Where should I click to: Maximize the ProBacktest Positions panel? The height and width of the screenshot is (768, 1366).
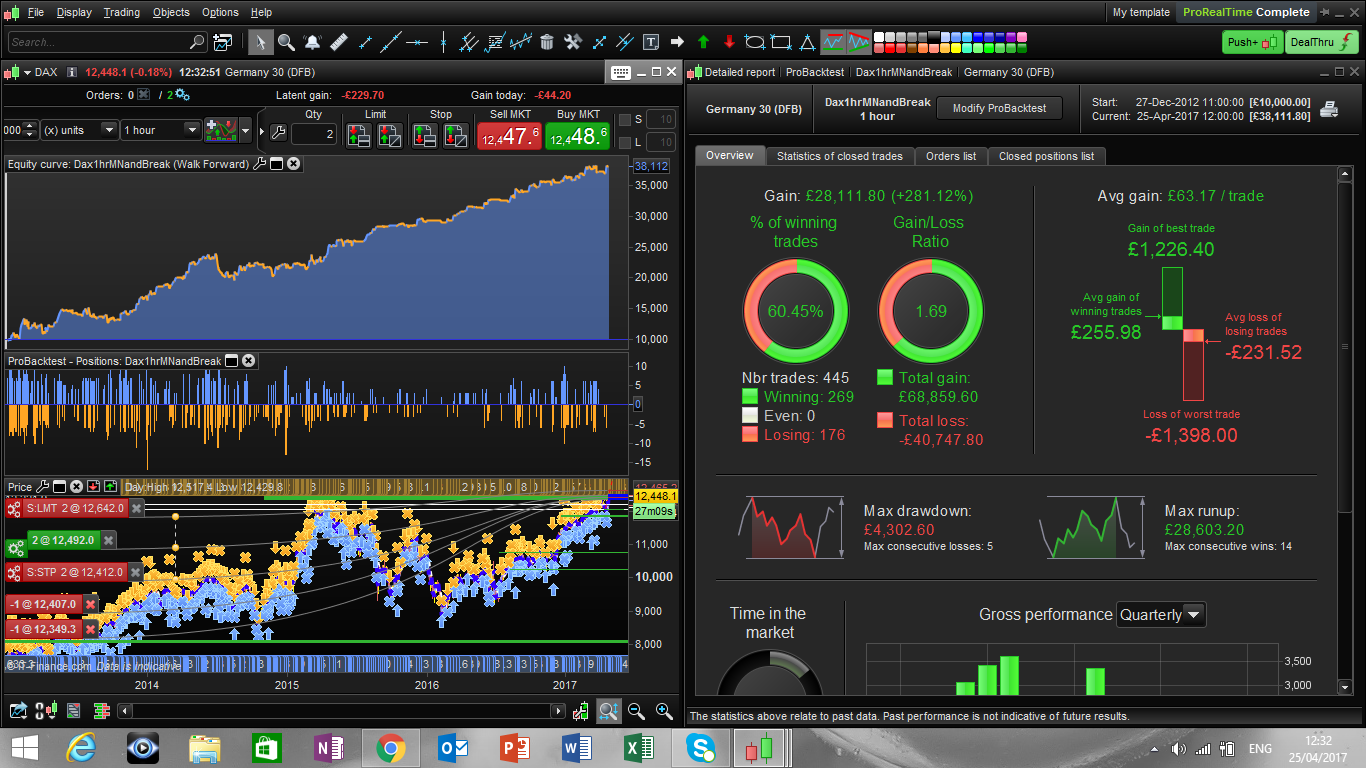click(231, 361)
